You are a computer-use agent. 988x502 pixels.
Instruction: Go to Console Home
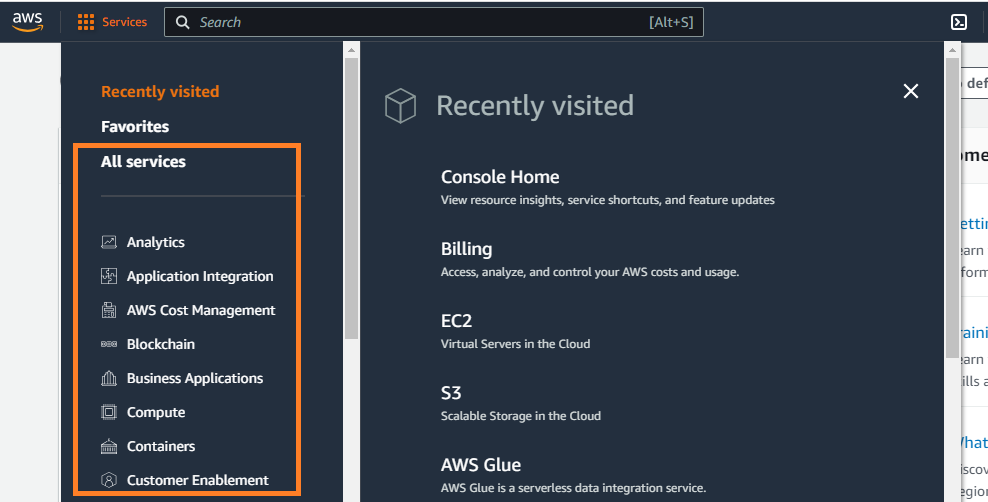click(500, 177)
